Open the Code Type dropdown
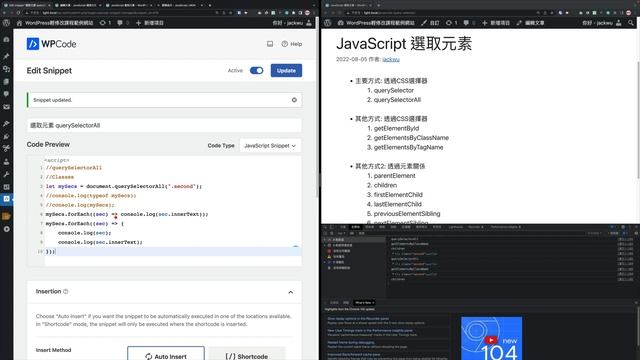Screen dimensions: 640x360 pos(270,146)
